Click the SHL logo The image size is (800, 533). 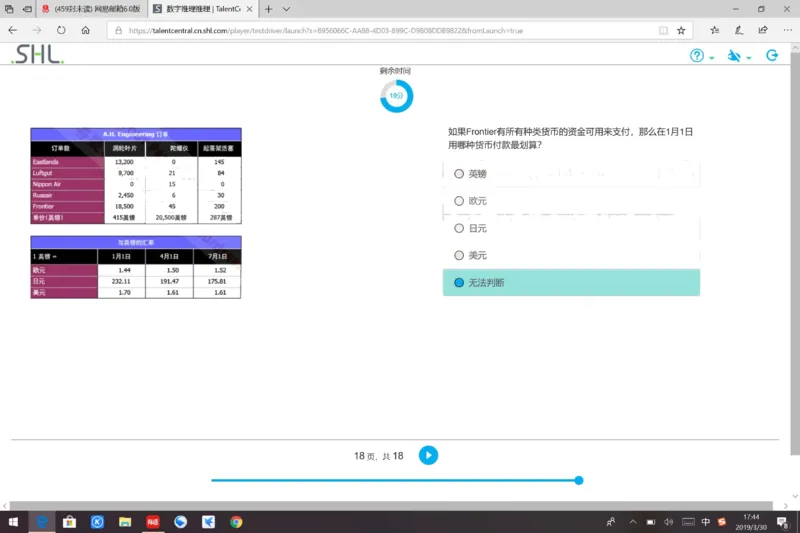pyautogui.click(x=38, y=54)
